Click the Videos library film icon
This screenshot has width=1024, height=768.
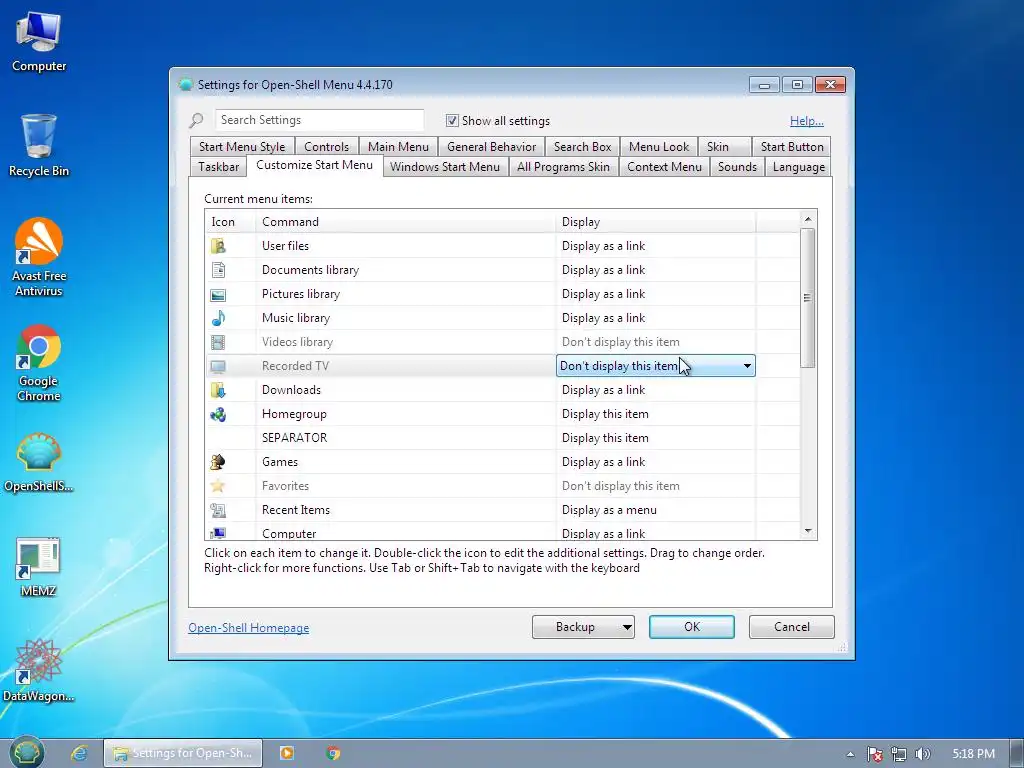[218, 342]
